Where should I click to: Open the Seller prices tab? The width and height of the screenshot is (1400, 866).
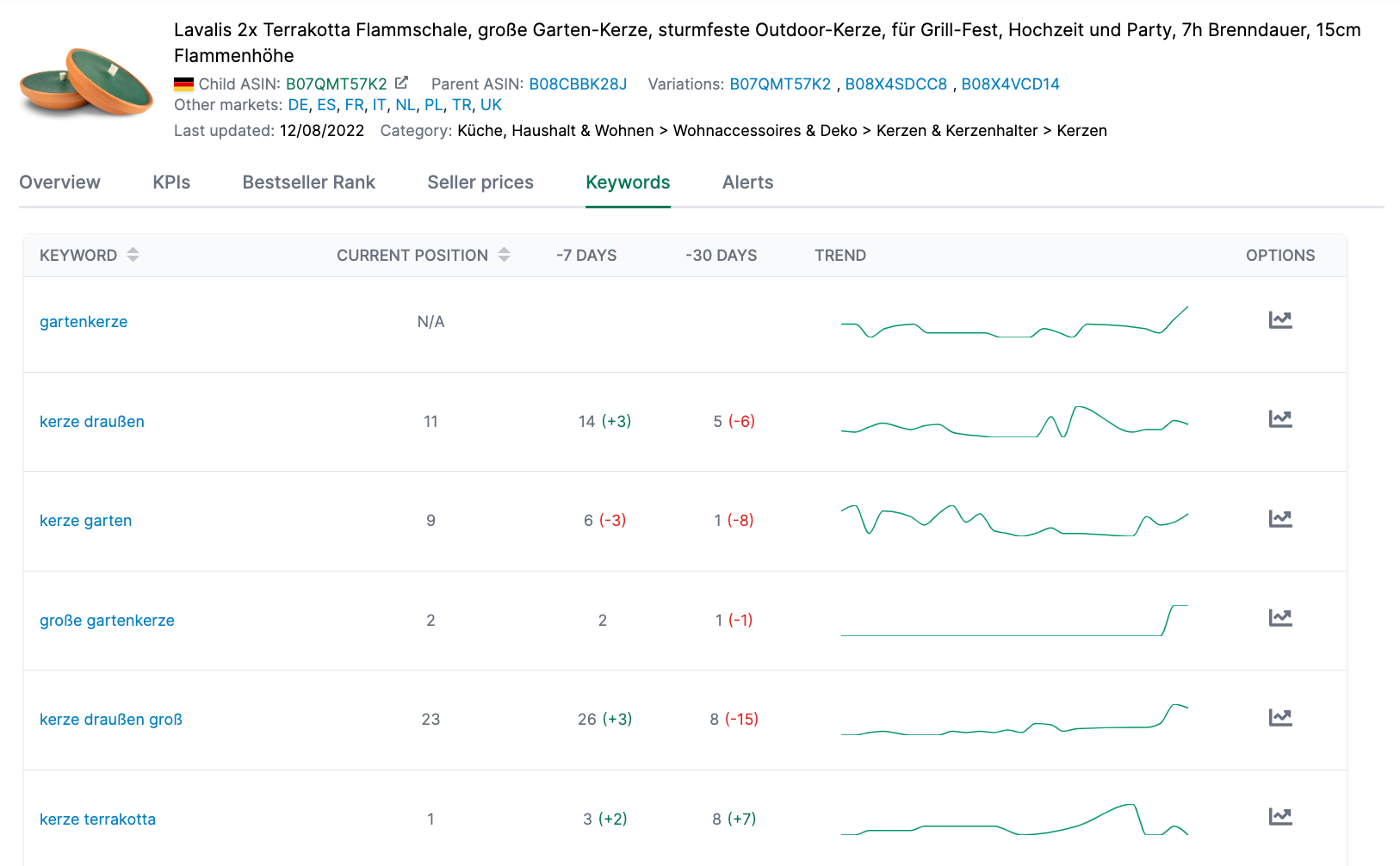480,182
